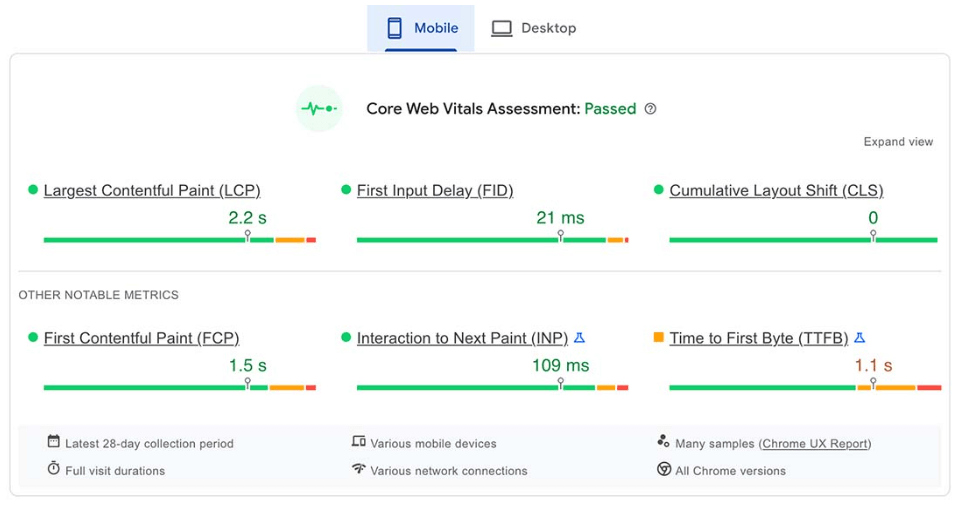Open Largest Contentful Paint (LCP) link
Screen dimensions: 968x506
[152, 191]
